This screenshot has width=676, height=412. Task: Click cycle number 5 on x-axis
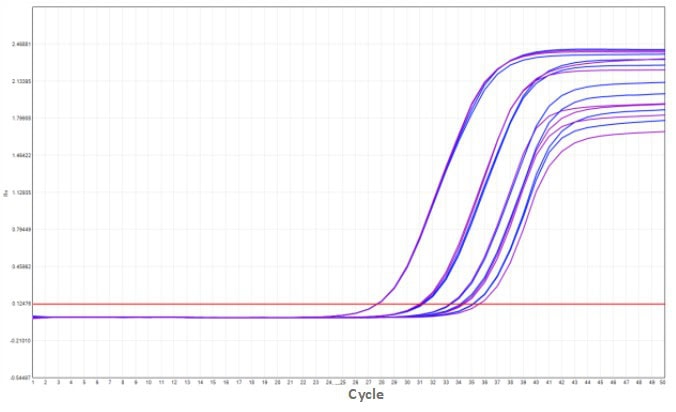(84, 382)
